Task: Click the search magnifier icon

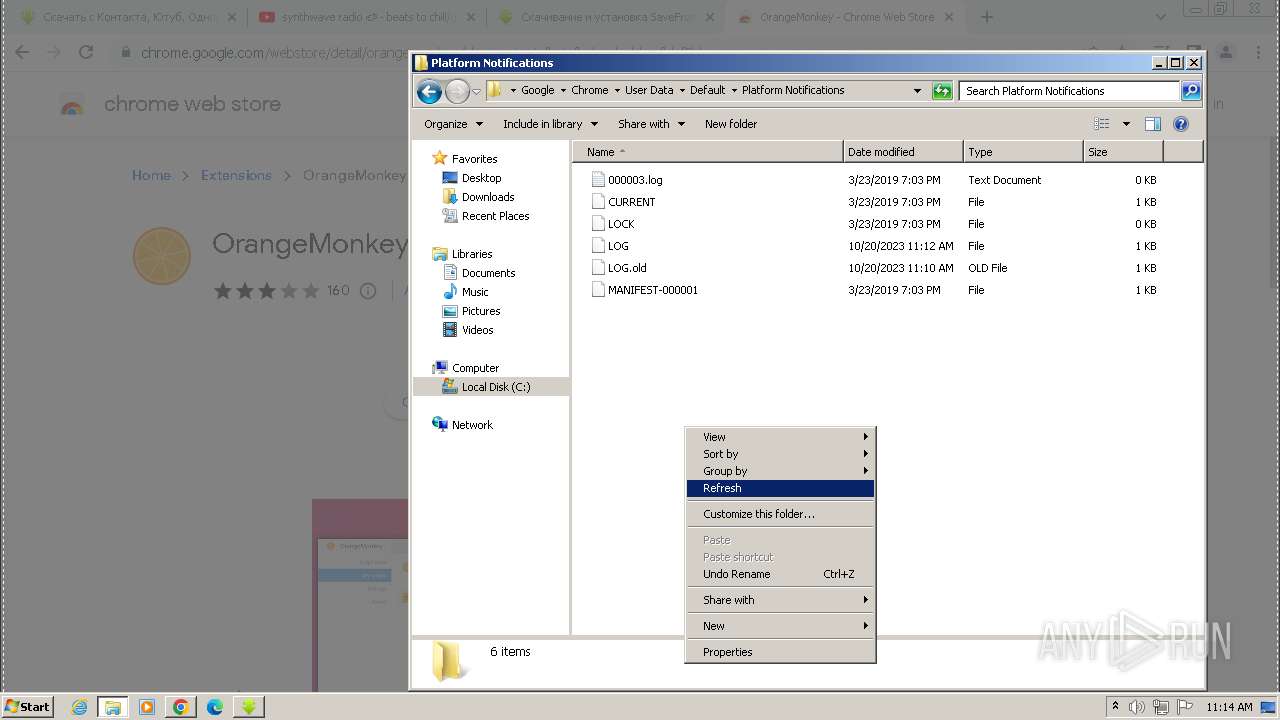Action: 1190,91
